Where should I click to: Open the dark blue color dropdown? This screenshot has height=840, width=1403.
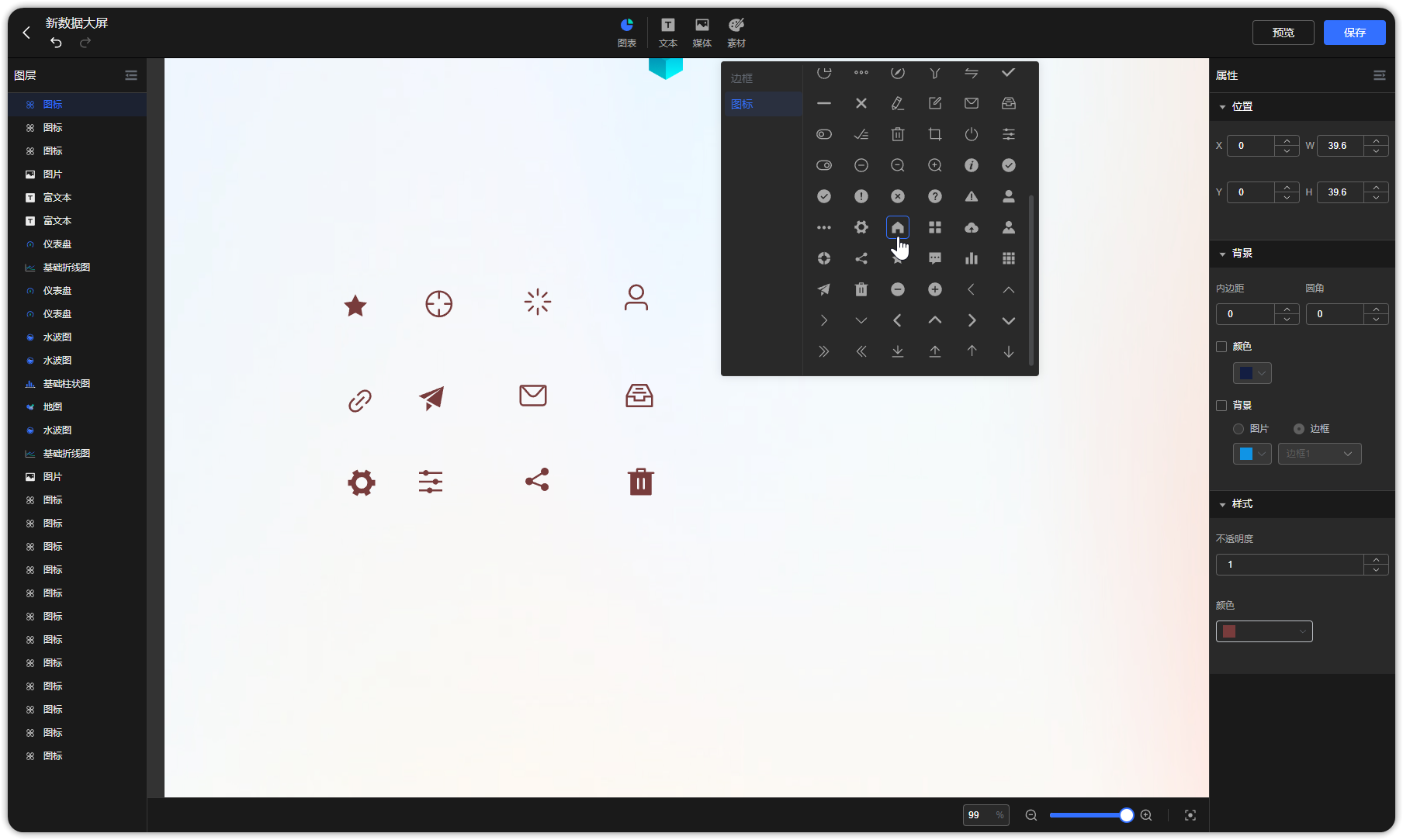[1252, 373]
